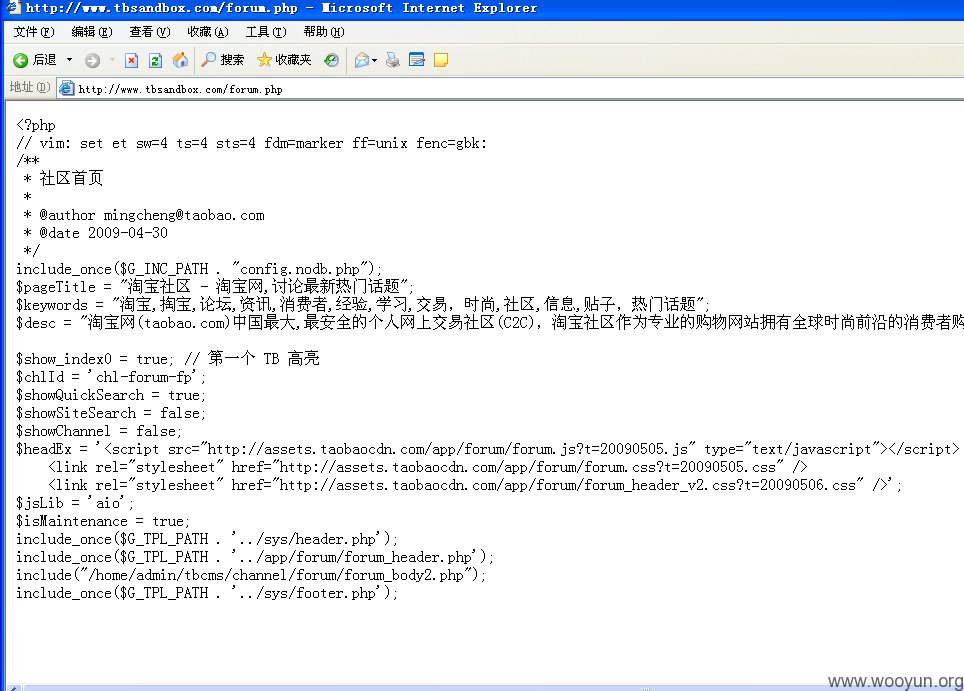Screen dimensions: 964x691
Task: Open the 文件(F) menu
Action: click(34, 32)
